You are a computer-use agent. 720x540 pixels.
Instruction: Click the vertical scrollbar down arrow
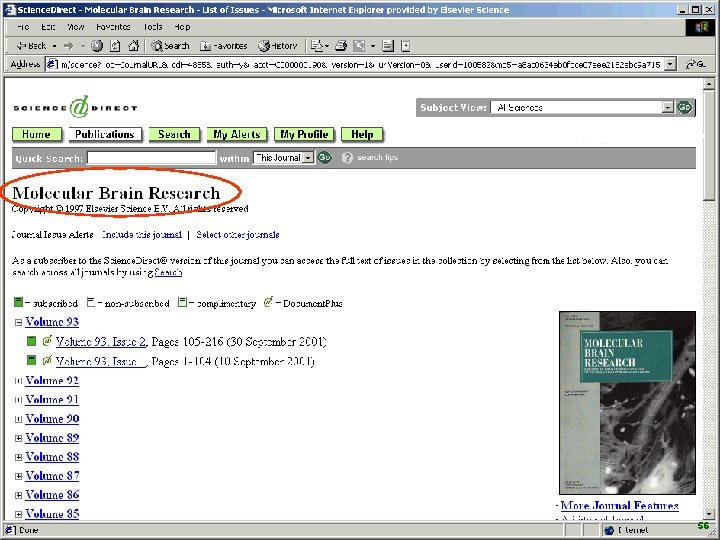pos(709,514)
